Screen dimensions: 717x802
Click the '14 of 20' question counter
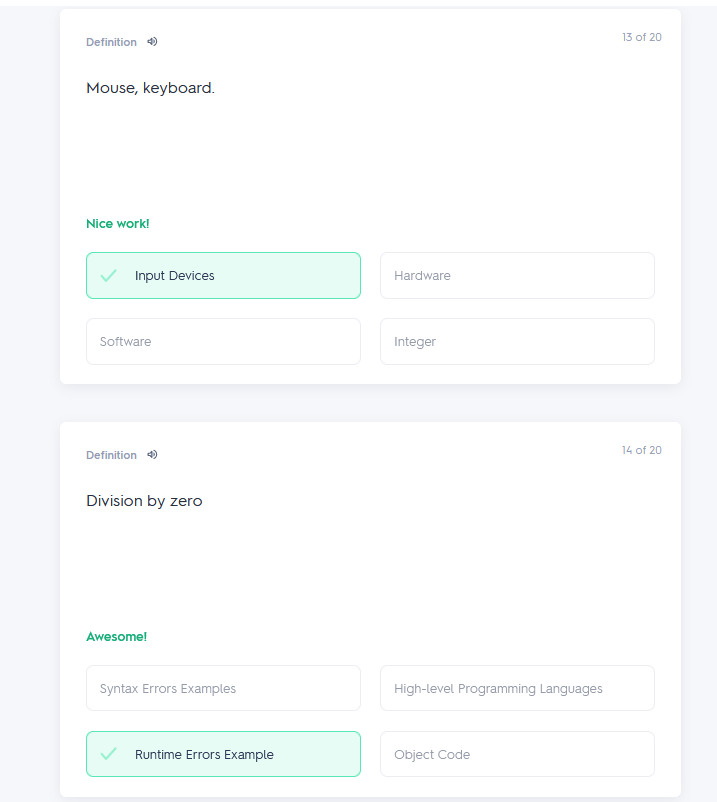pyautogui.click(x=642, y=450)
